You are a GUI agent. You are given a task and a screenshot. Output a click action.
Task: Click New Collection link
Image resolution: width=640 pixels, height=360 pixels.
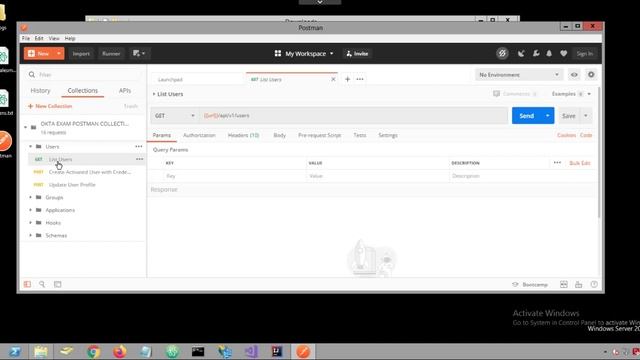50,106
